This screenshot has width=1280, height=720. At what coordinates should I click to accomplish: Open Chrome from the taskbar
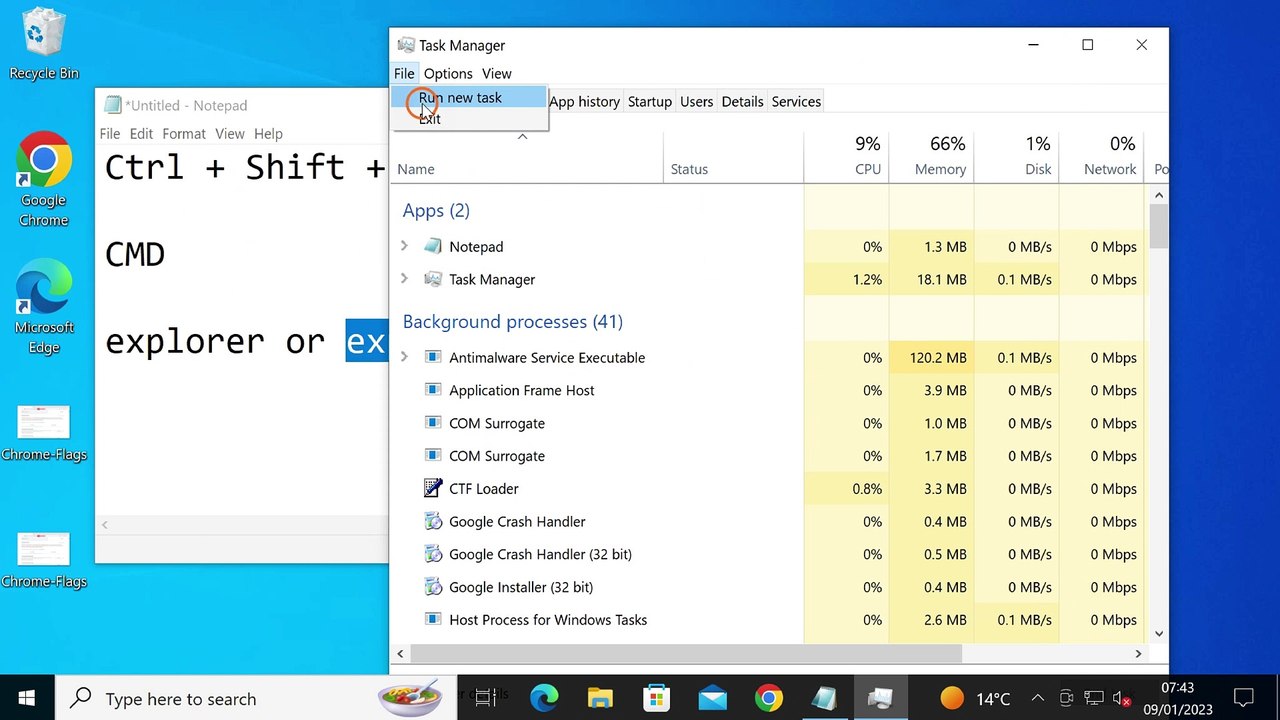768,698
